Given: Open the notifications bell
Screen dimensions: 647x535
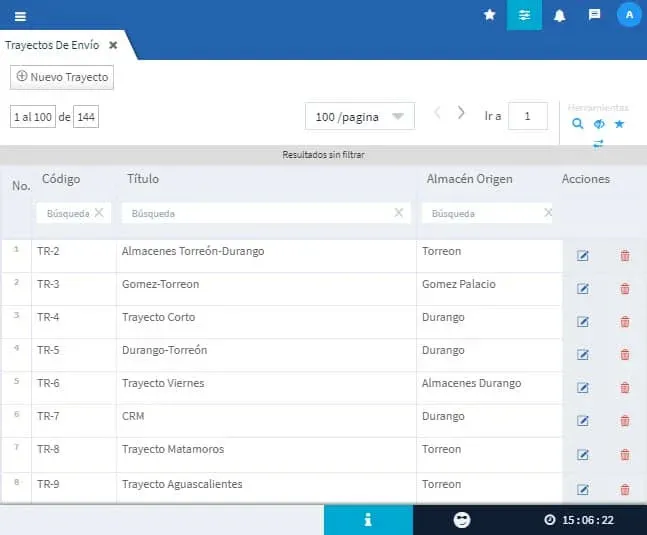Looking at the screenshot, I should coord(559,15).
